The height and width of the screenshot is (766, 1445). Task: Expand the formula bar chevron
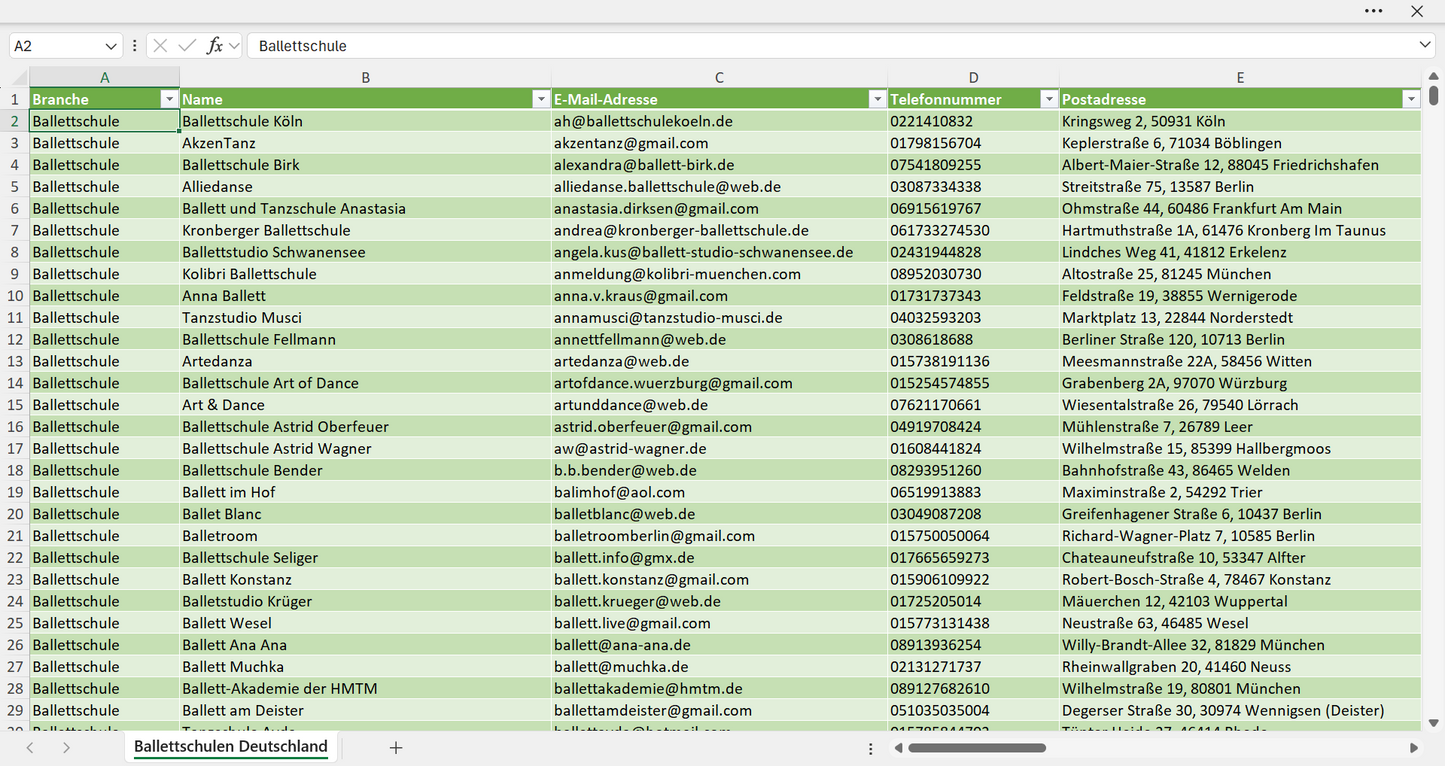(1425, 46)
